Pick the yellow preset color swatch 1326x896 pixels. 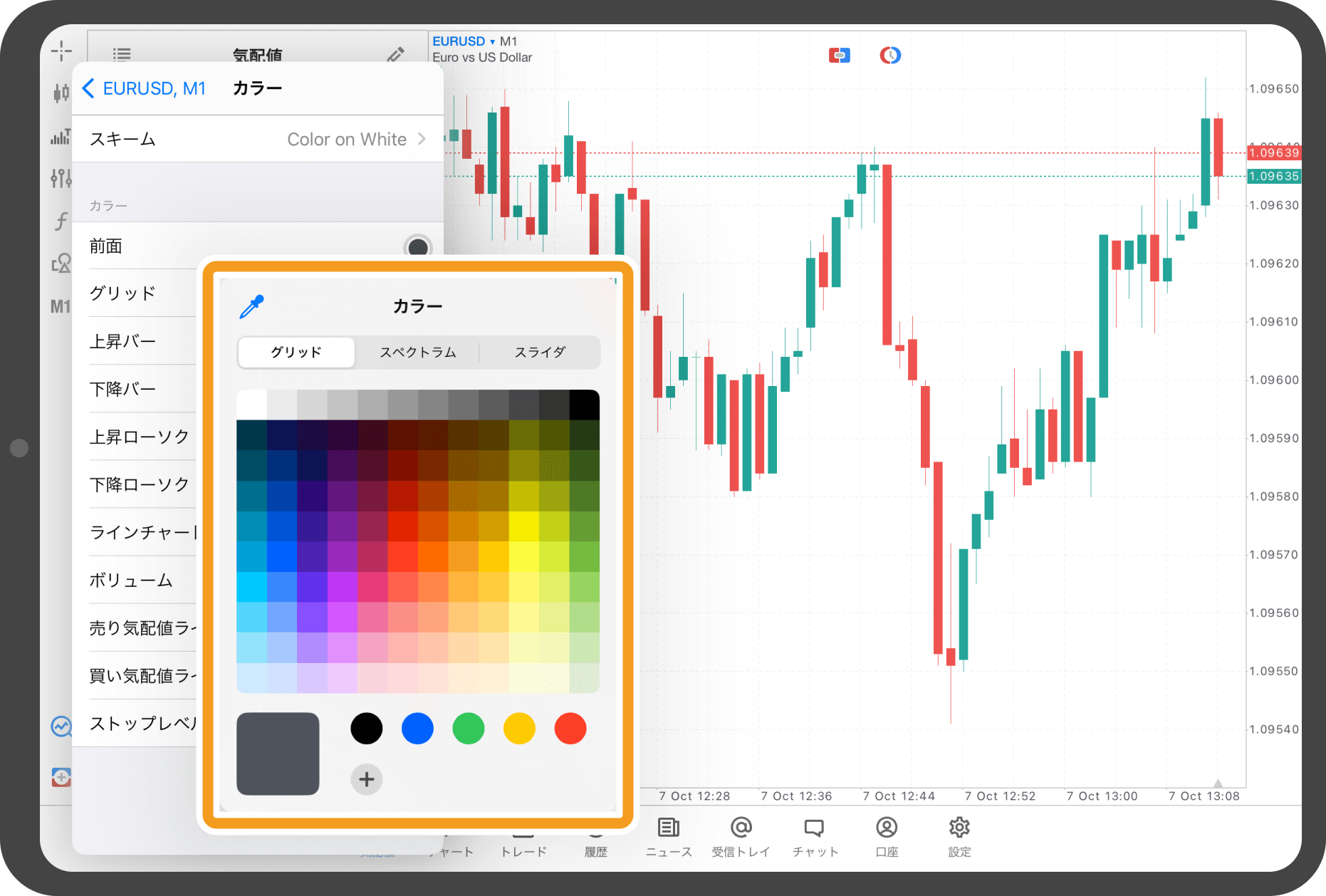(519, 729)
